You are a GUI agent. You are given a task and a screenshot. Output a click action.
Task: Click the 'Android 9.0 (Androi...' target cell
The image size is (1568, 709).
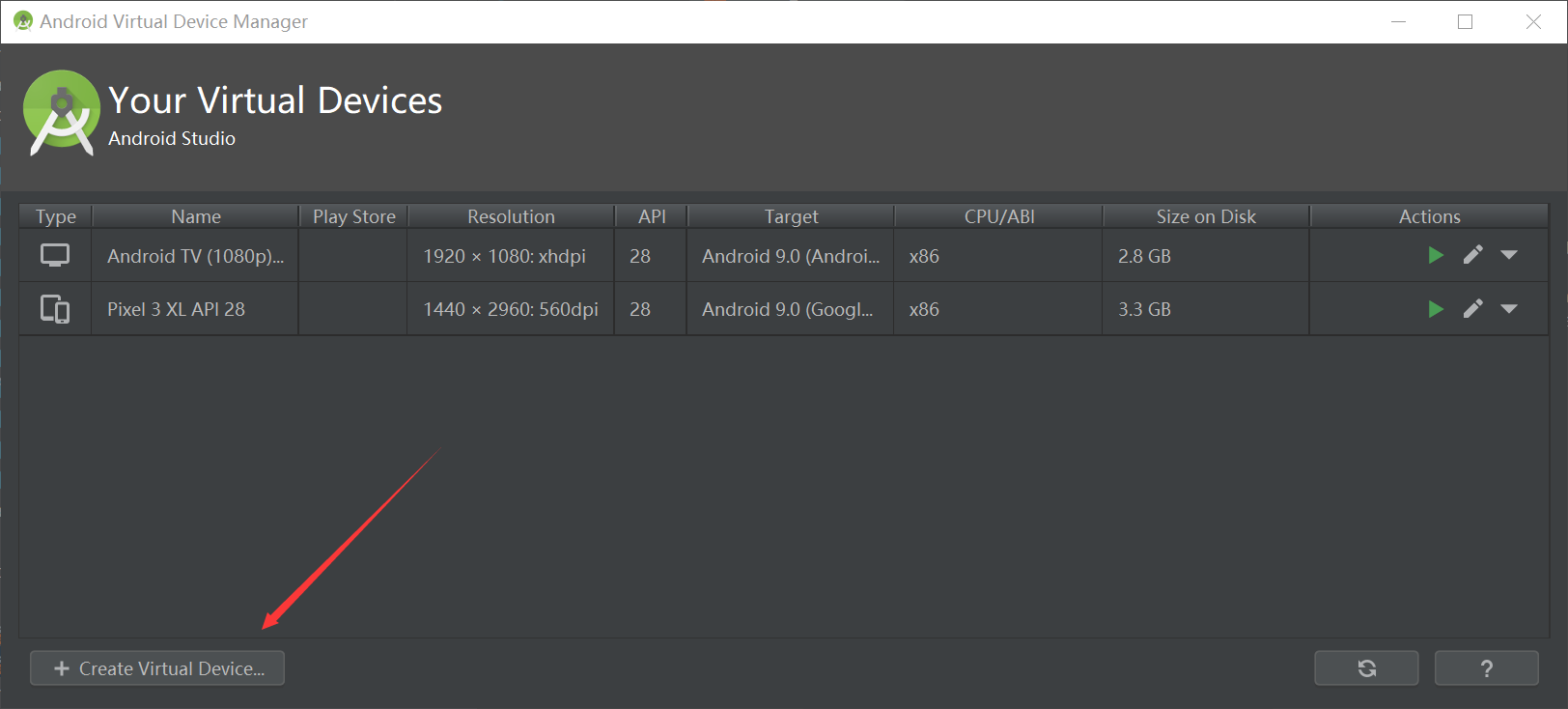coord(791,256)
